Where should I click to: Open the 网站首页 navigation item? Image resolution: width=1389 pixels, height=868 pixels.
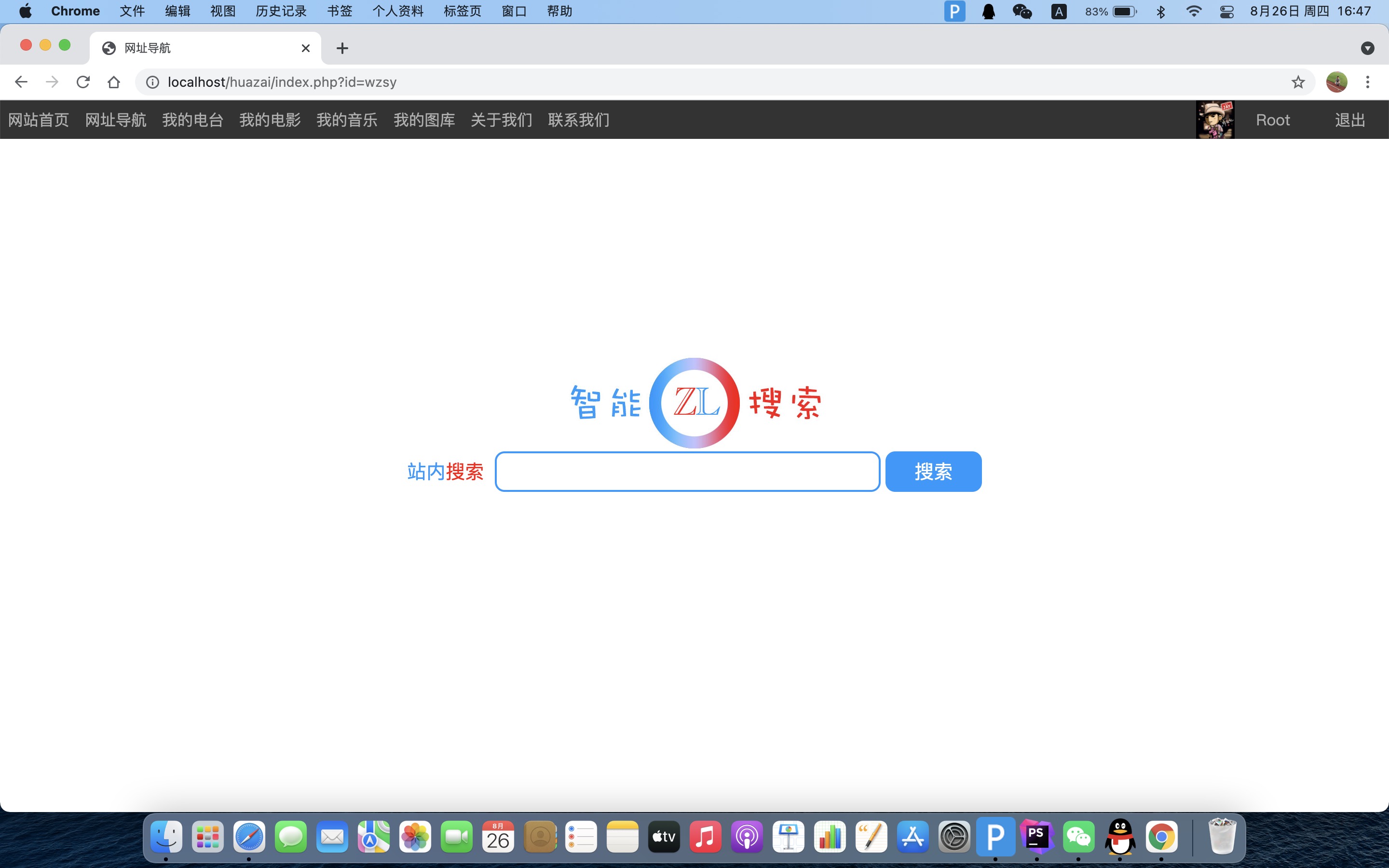tap(38, 120)
